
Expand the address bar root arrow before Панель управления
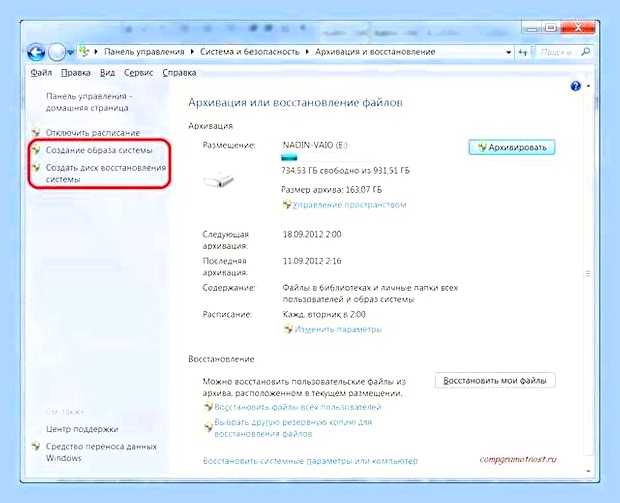pyautogui.click(x=95, y=52)
